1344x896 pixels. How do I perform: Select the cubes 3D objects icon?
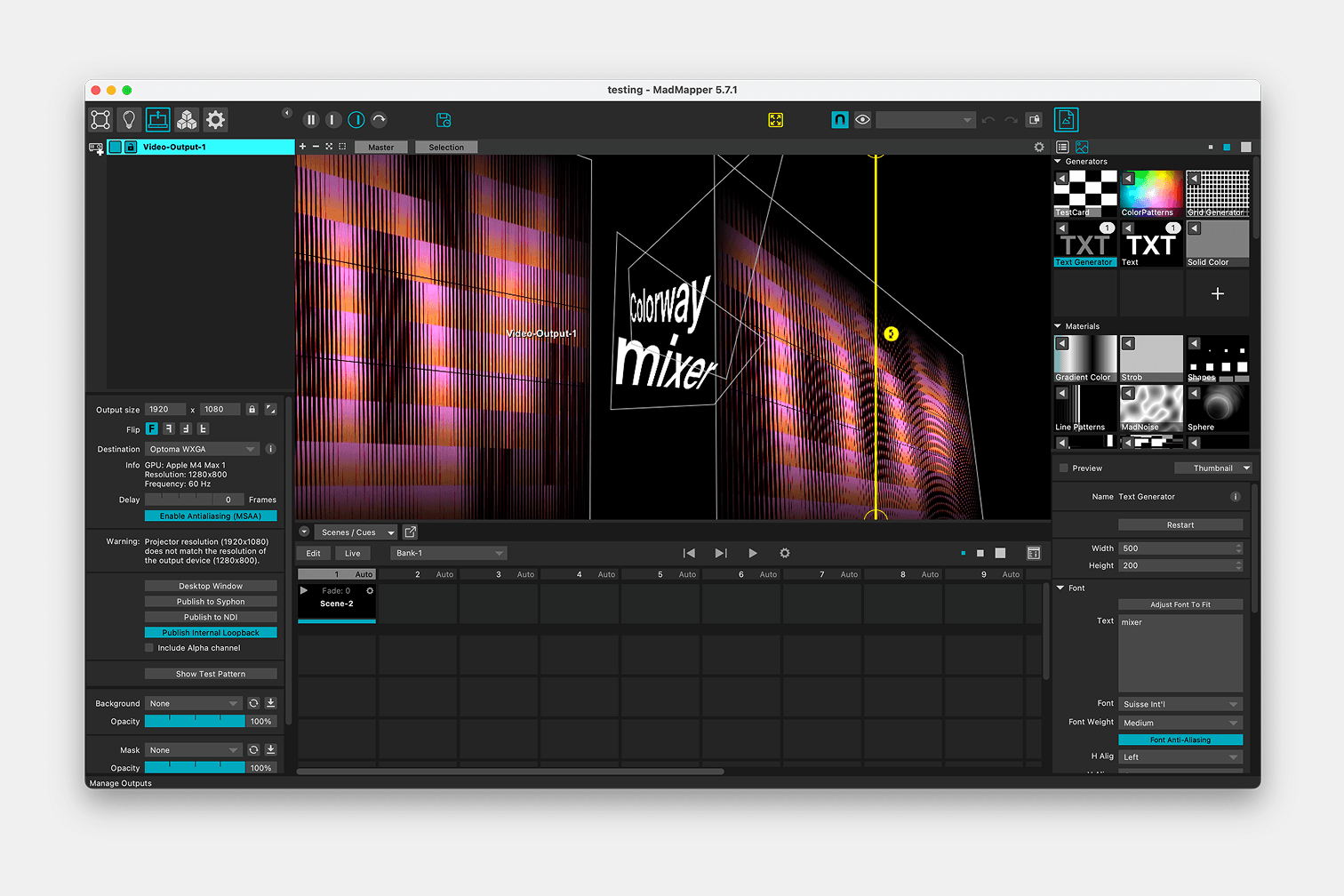coord(187,120)
